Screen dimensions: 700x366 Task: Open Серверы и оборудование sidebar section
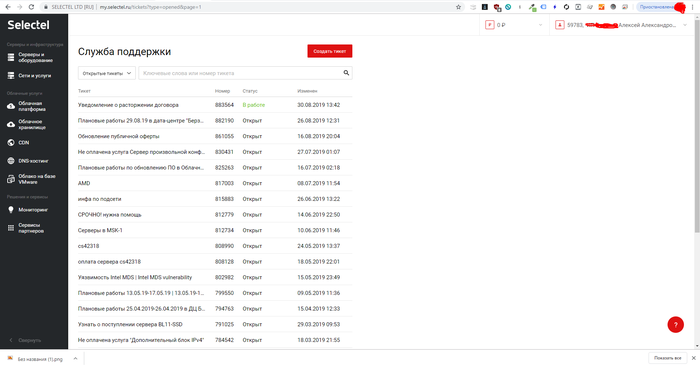[30, 57]
